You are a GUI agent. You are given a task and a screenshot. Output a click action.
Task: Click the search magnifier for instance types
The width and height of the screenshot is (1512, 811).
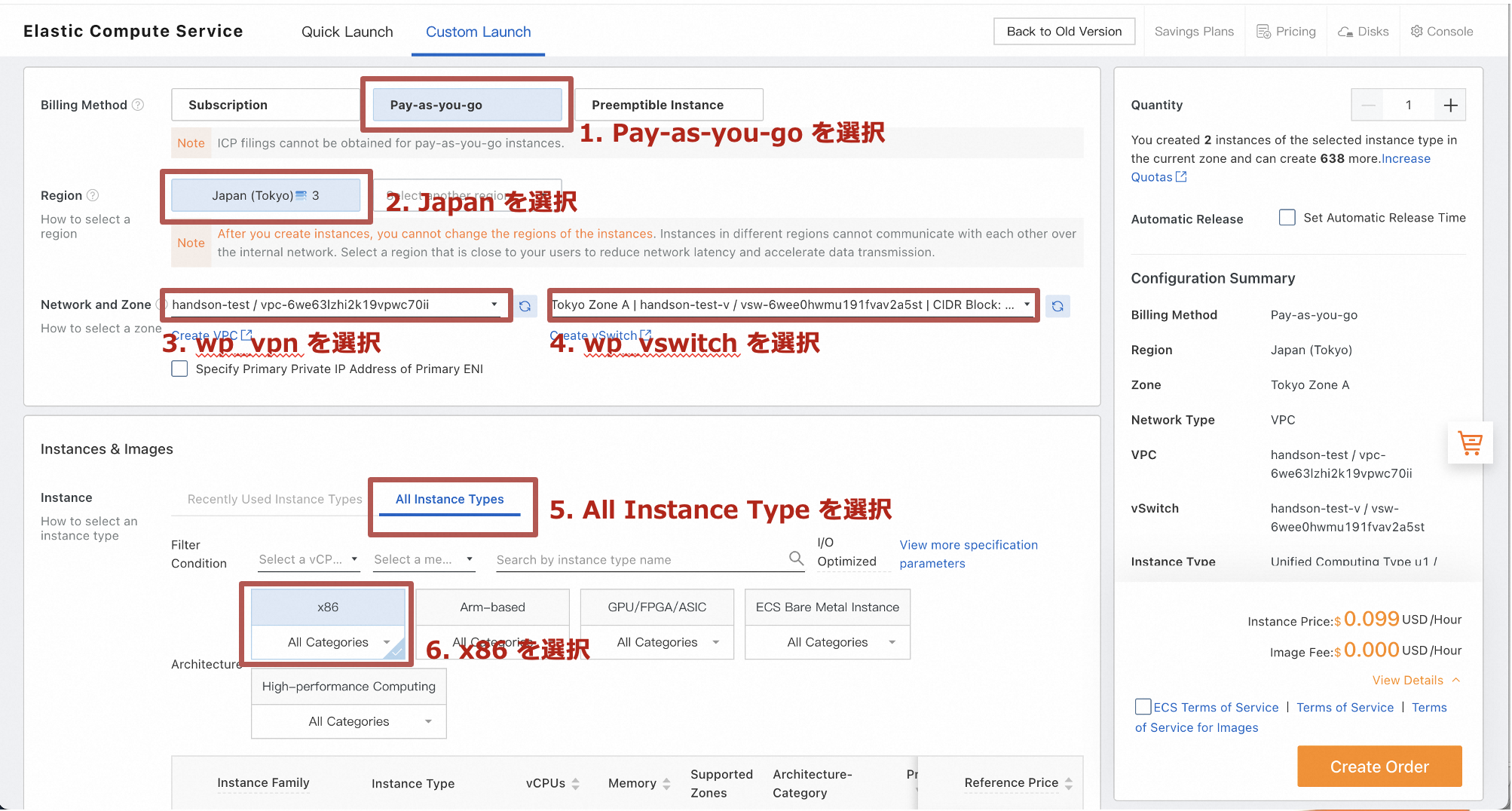[796, 559]
